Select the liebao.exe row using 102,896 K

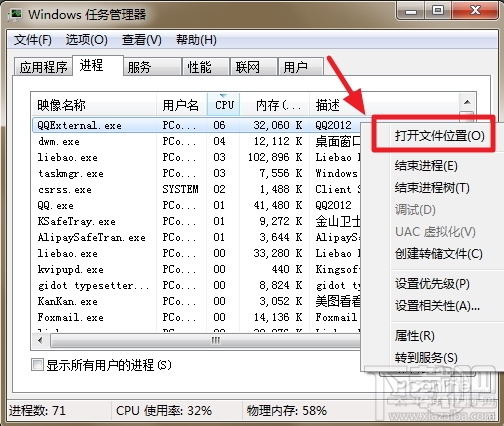(197, 157)
